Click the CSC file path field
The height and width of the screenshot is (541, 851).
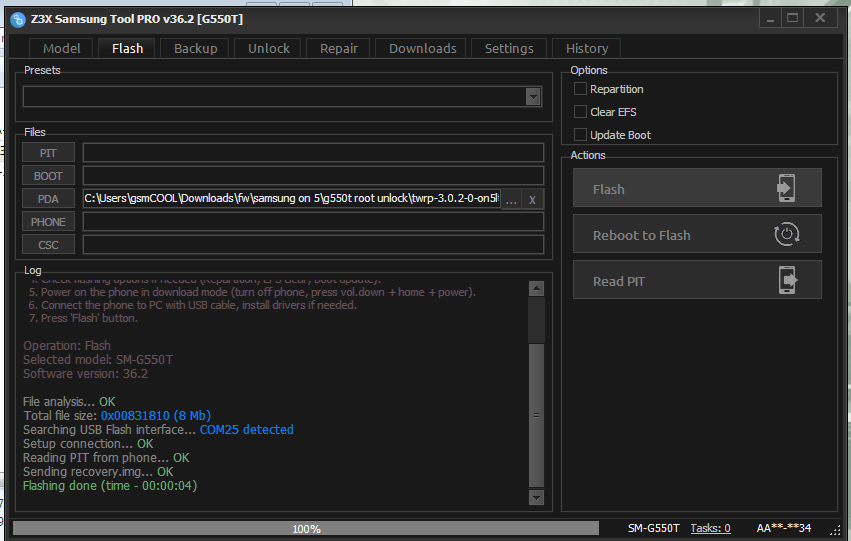point(313,245)
